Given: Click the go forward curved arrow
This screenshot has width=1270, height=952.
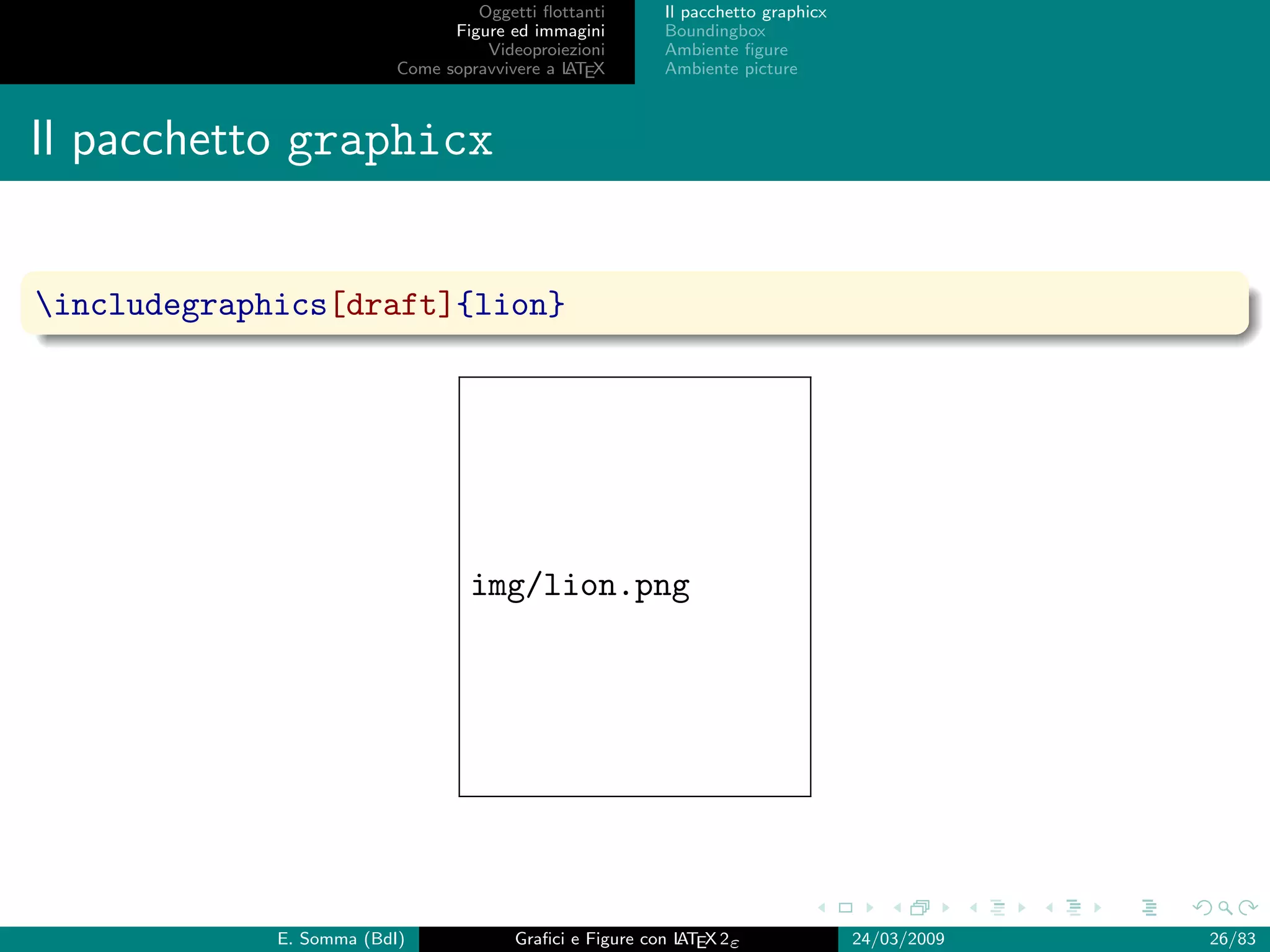Looking at the screenshot, I should pos(1248,907).
